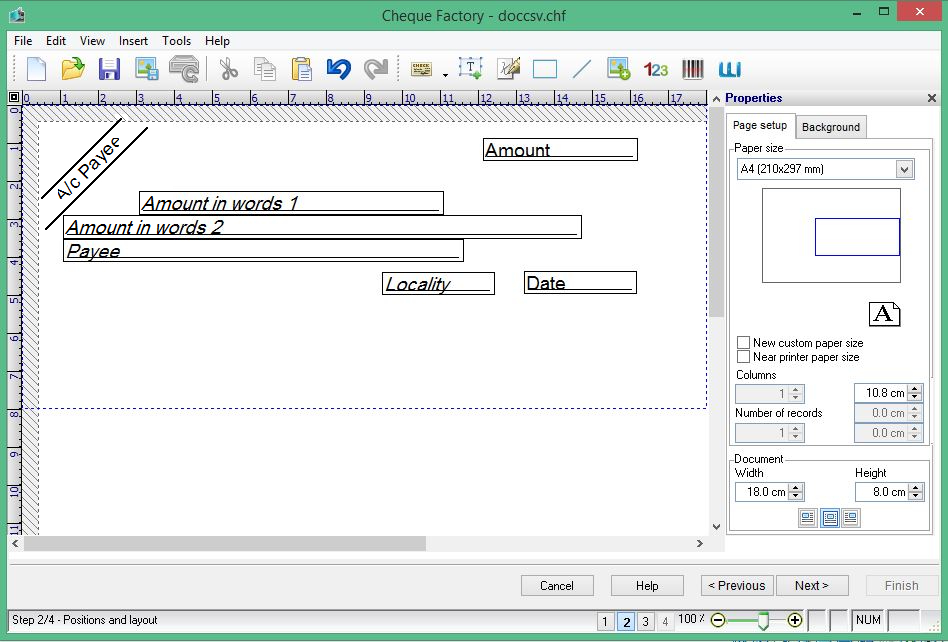Cut selection using the scissors icon
Viewport: 948px width, 642px height.
click(229, 69)
